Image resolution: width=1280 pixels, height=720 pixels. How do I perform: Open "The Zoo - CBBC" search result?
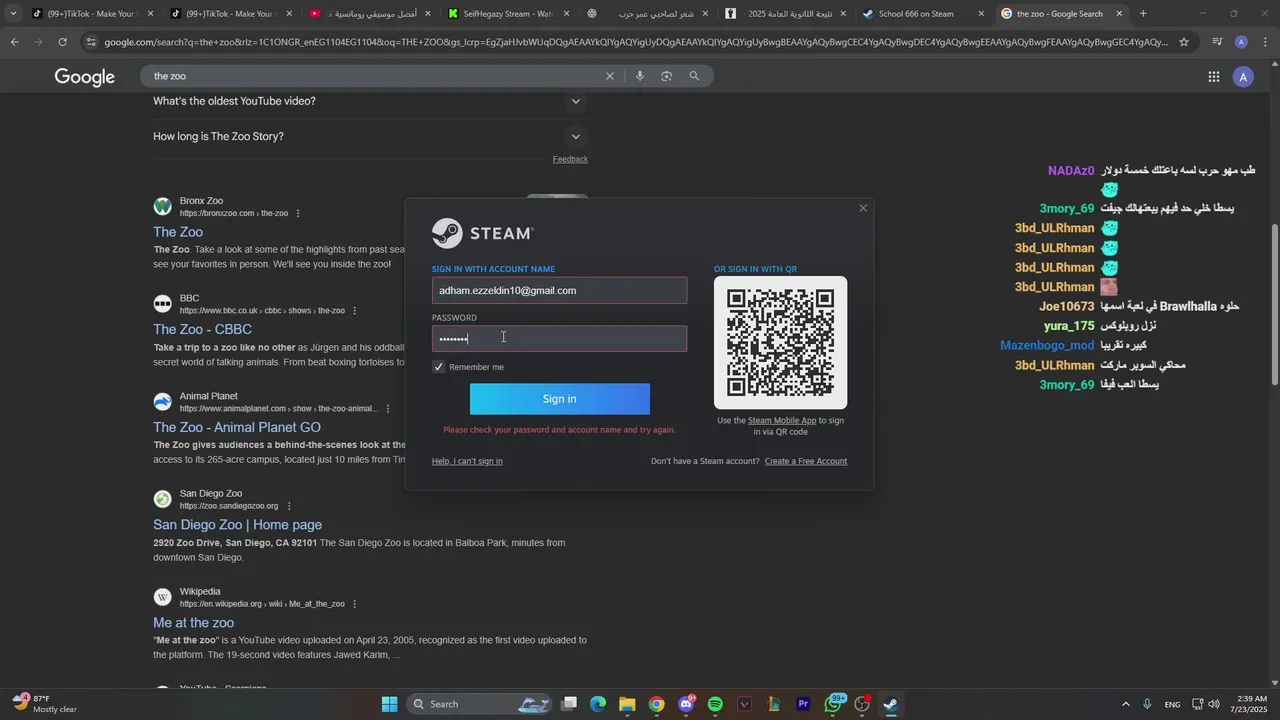click(202, 329)
